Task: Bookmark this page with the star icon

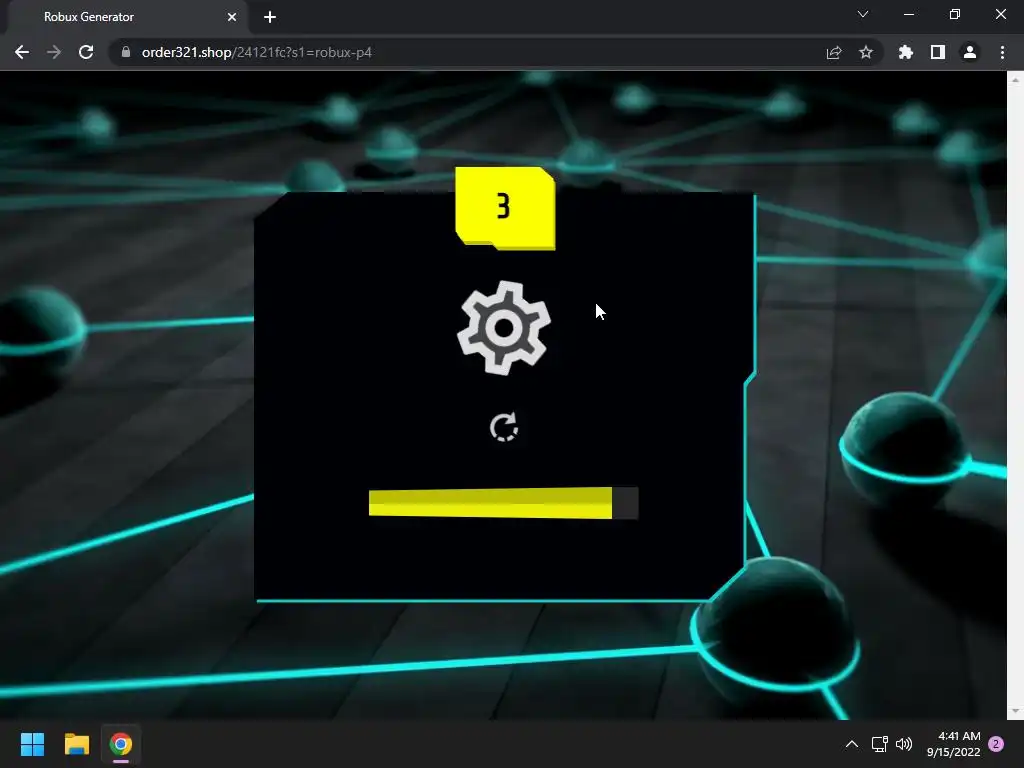Action: click(866, 52)
